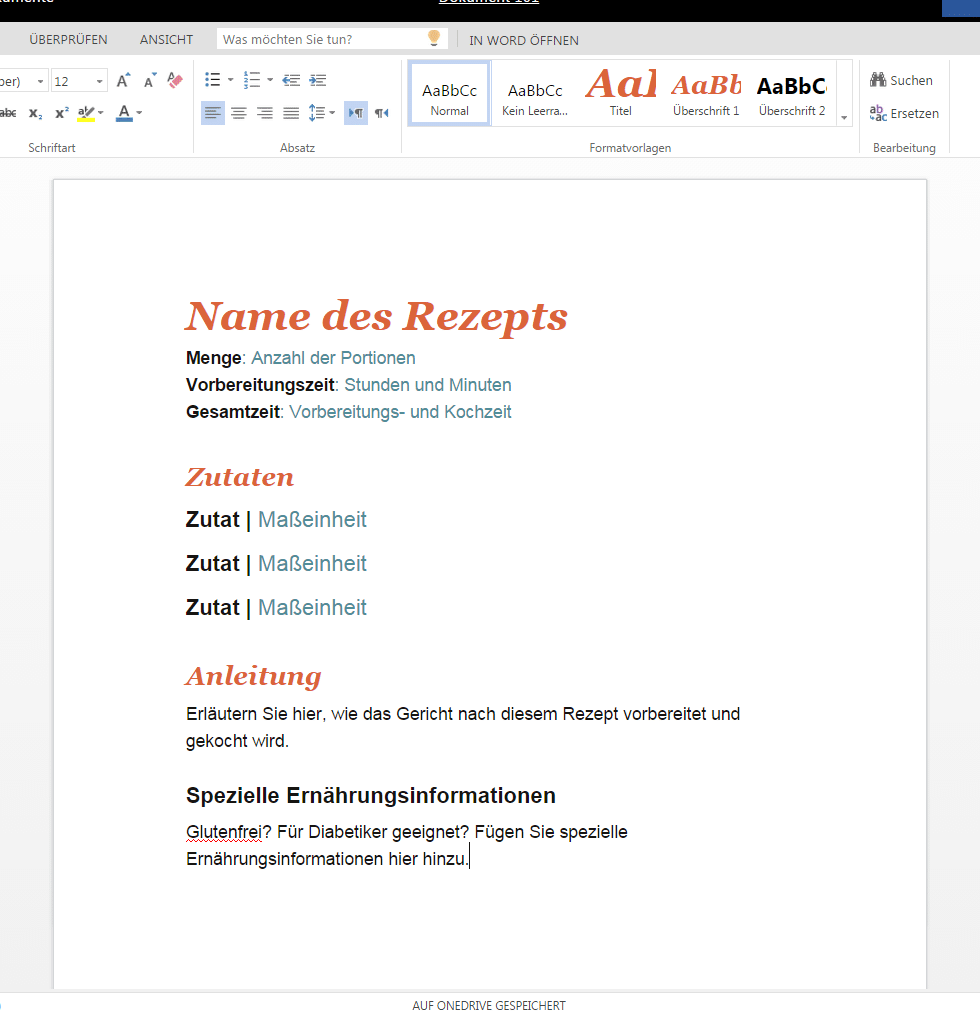
Task: Set left-to-right text direction
Action: click(356, 113)
